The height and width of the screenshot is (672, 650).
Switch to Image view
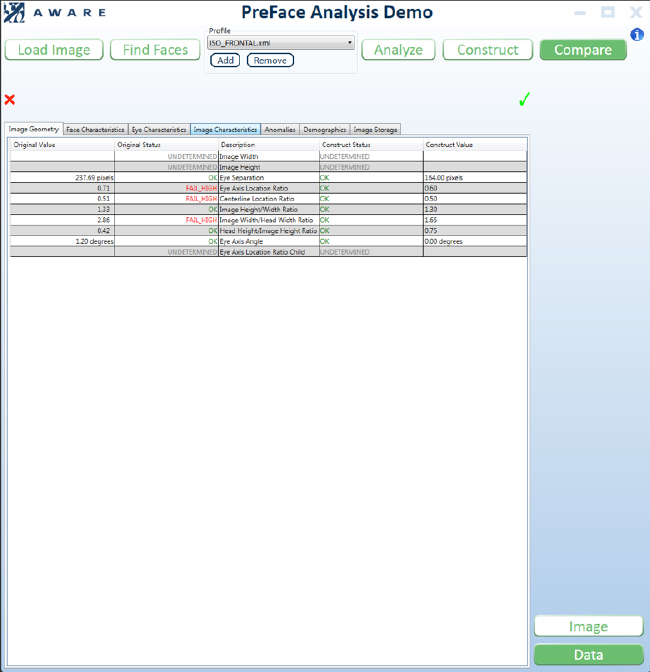(589, 627)
